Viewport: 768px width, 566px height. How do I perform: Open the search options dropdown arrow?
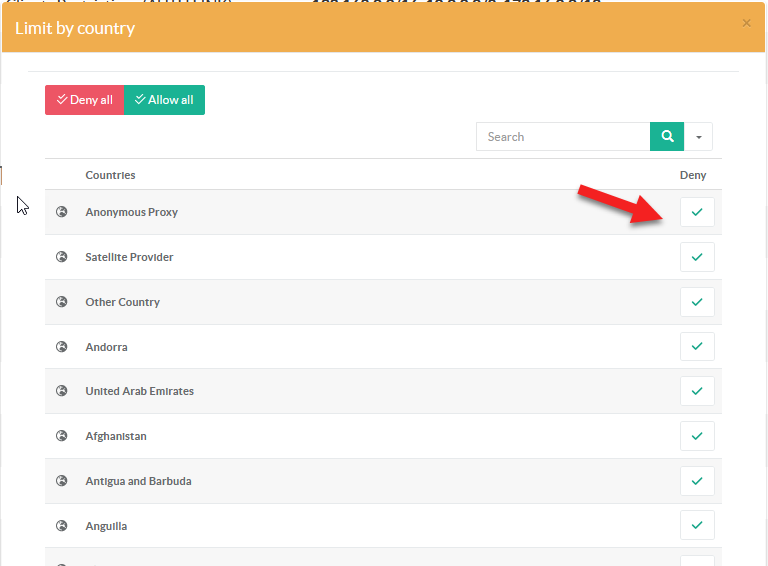[x=698, y=137]
